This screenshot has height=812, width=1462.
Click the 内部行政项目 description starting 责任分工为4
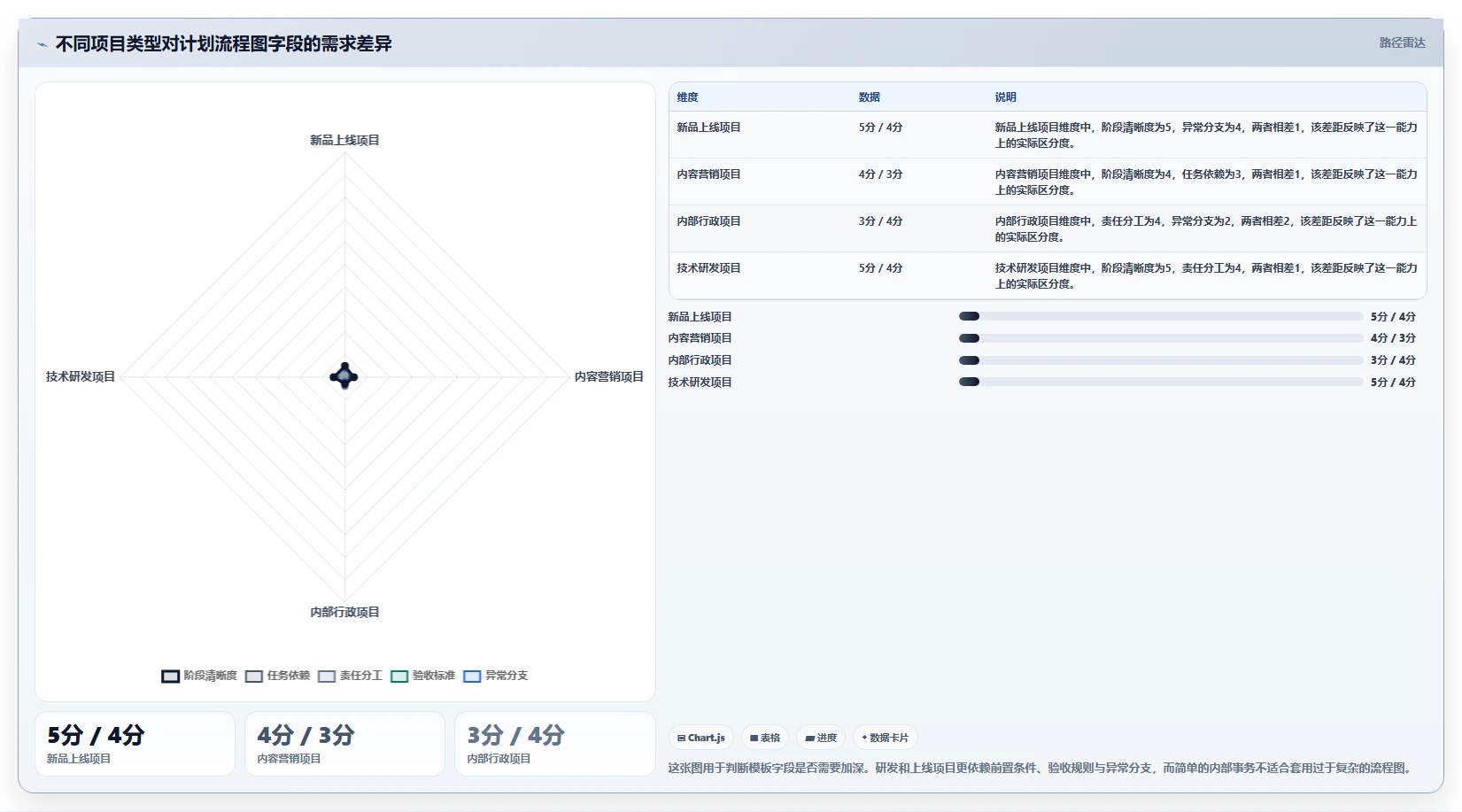tap(1206, 228)
